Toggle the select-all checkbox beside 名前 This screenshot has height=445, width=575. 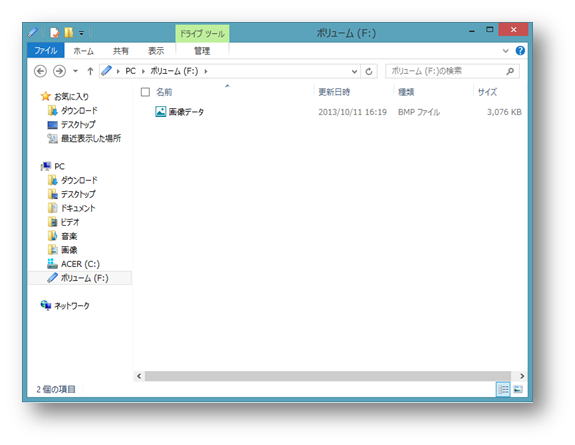click(145, 92)
